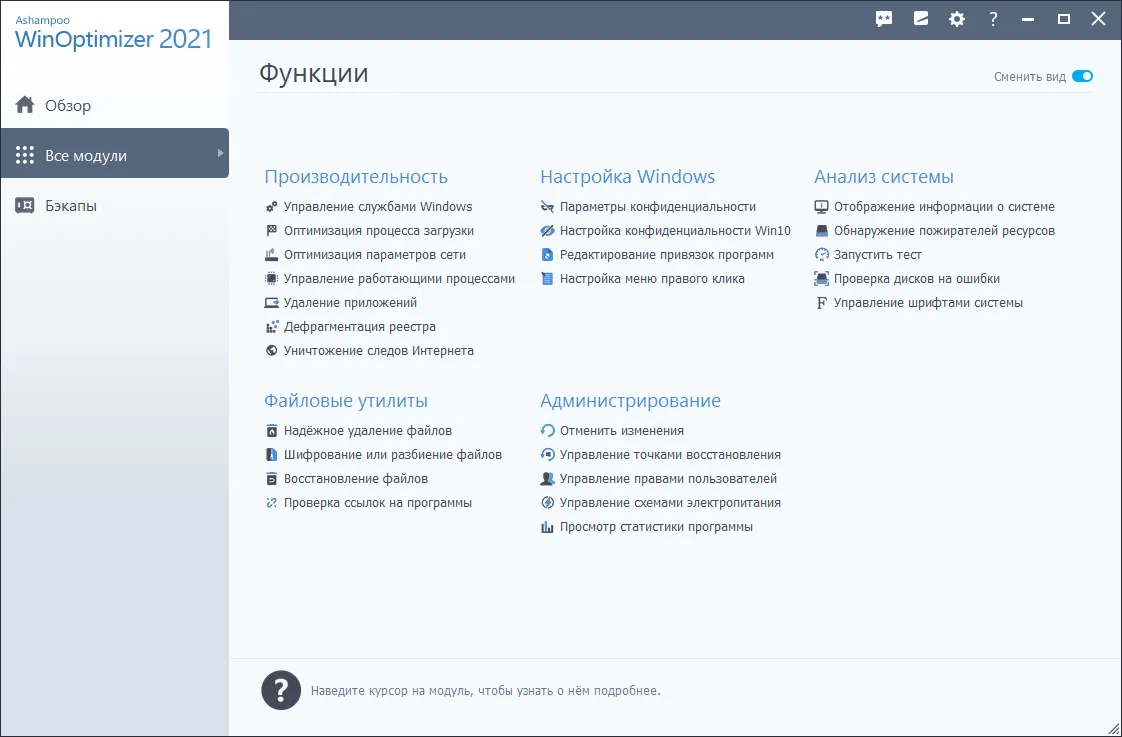Open feedback chat bubble in title bar

point(884,19)
